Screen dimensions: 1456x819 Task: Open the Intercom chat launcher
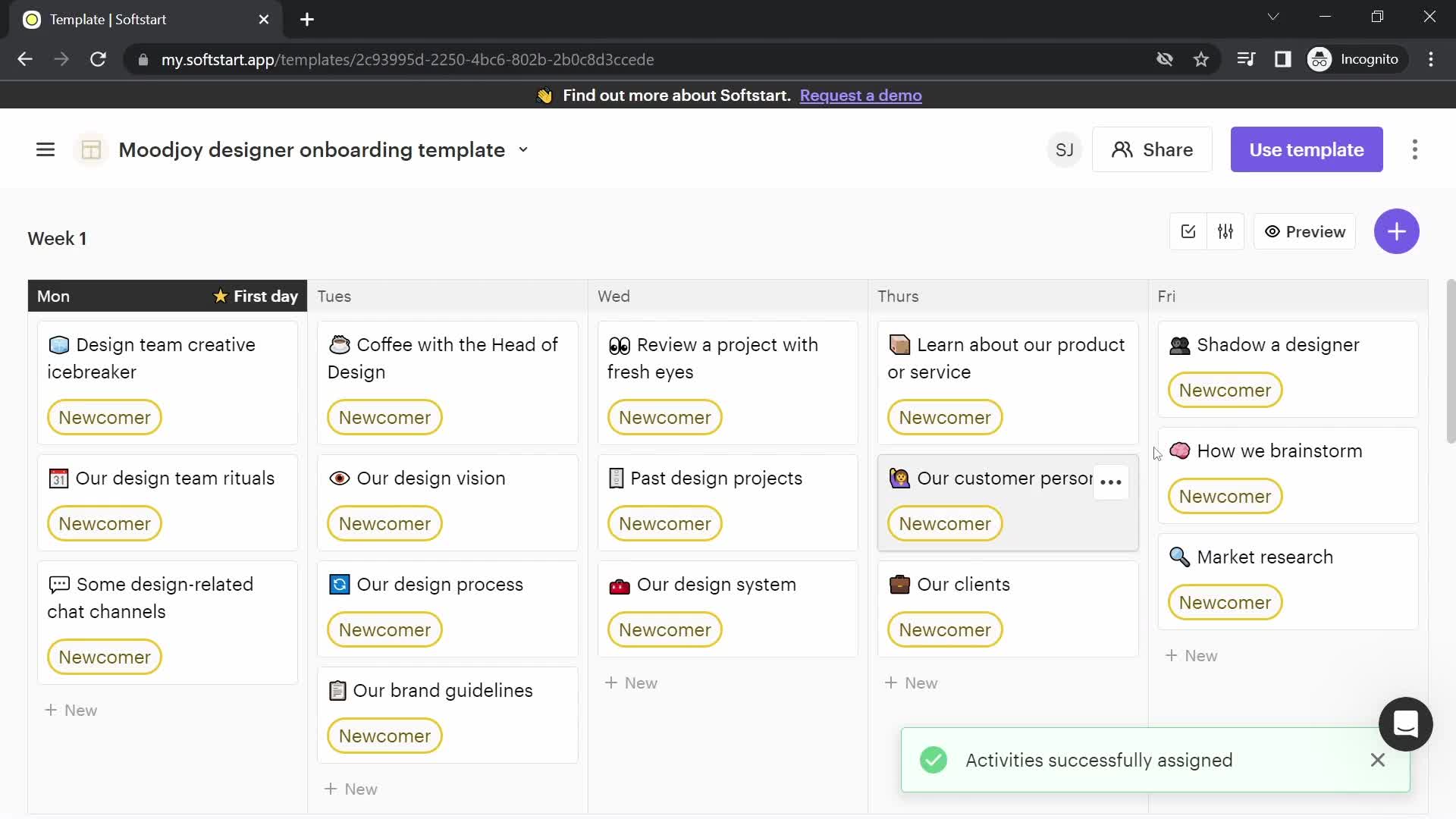[1404, 724]
